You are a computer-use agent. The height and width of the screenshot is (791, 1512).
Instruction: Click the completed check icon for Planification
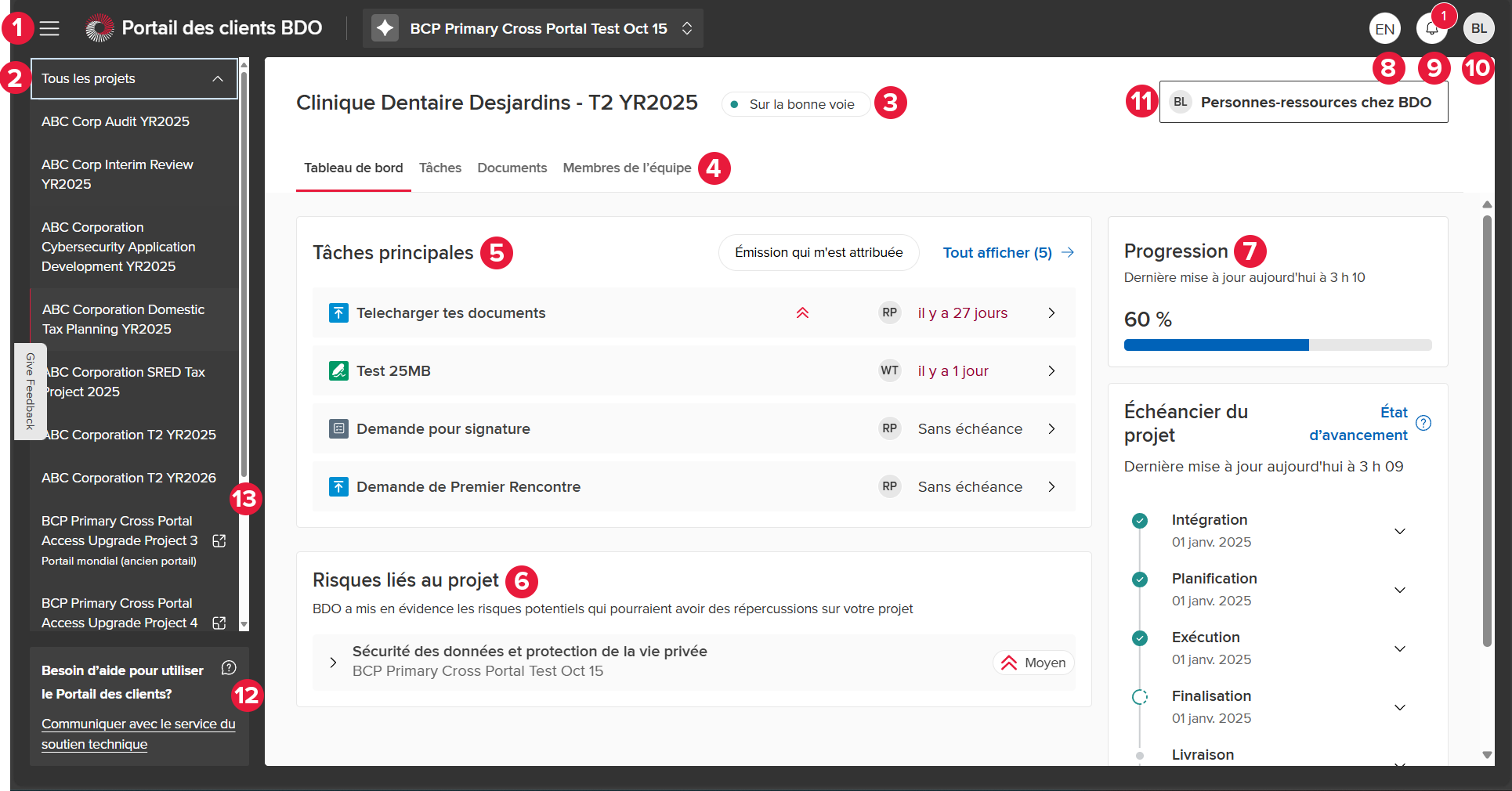point(1140,579)
